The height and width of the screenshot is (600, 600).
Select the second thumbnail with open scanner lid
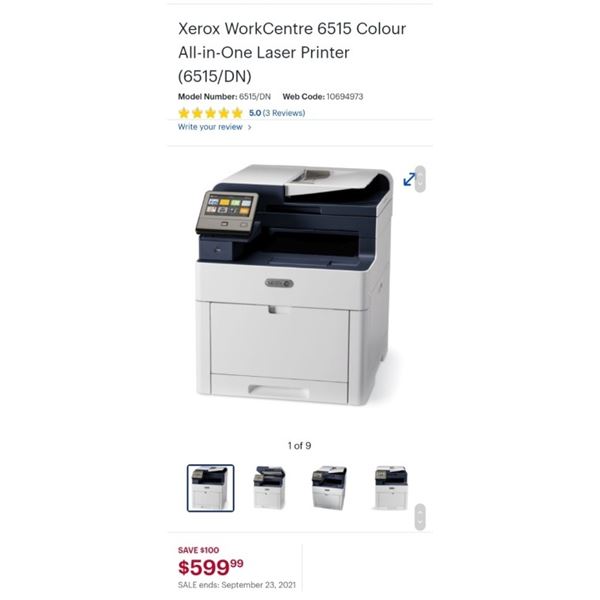[x=270, y=488]
